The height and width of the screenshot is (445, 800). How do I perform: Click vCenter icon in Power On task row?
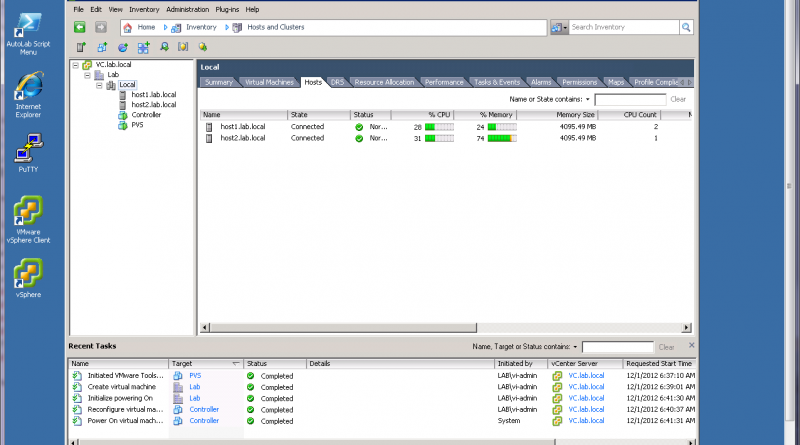(557, 421)
